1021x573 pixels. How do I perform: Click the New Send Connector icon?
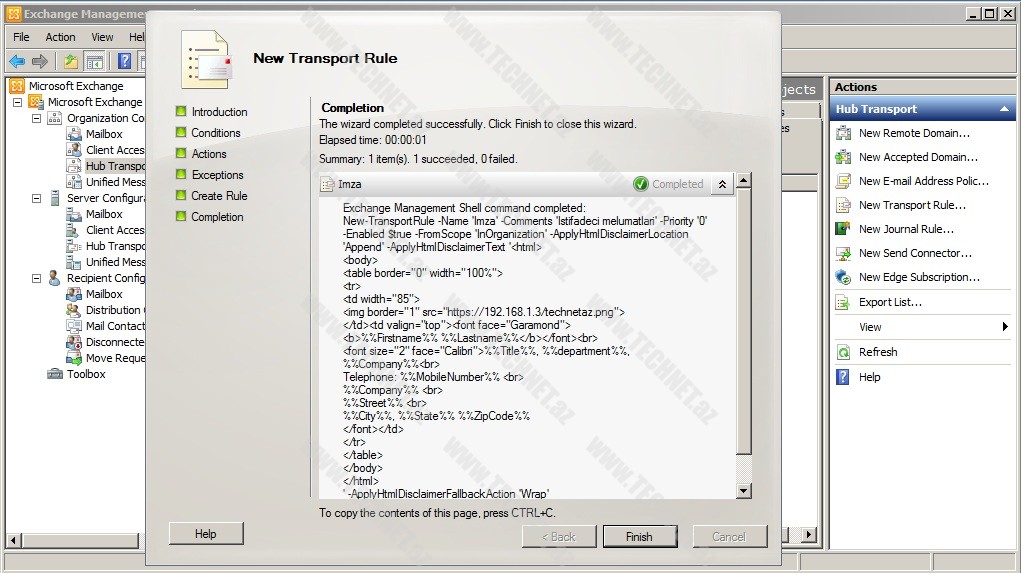pyautogui.click(x=843, y=253)
